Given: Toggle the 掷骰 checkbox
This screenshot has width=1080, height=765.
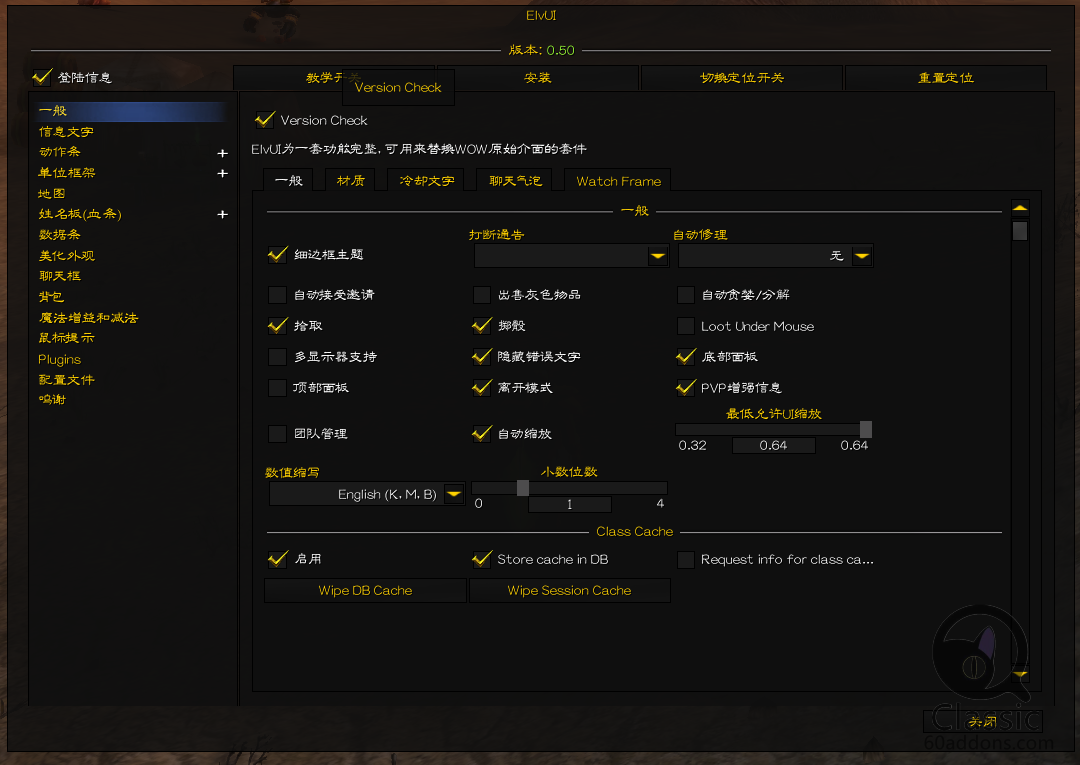Looking at the screenshot, I should [481, 326].
